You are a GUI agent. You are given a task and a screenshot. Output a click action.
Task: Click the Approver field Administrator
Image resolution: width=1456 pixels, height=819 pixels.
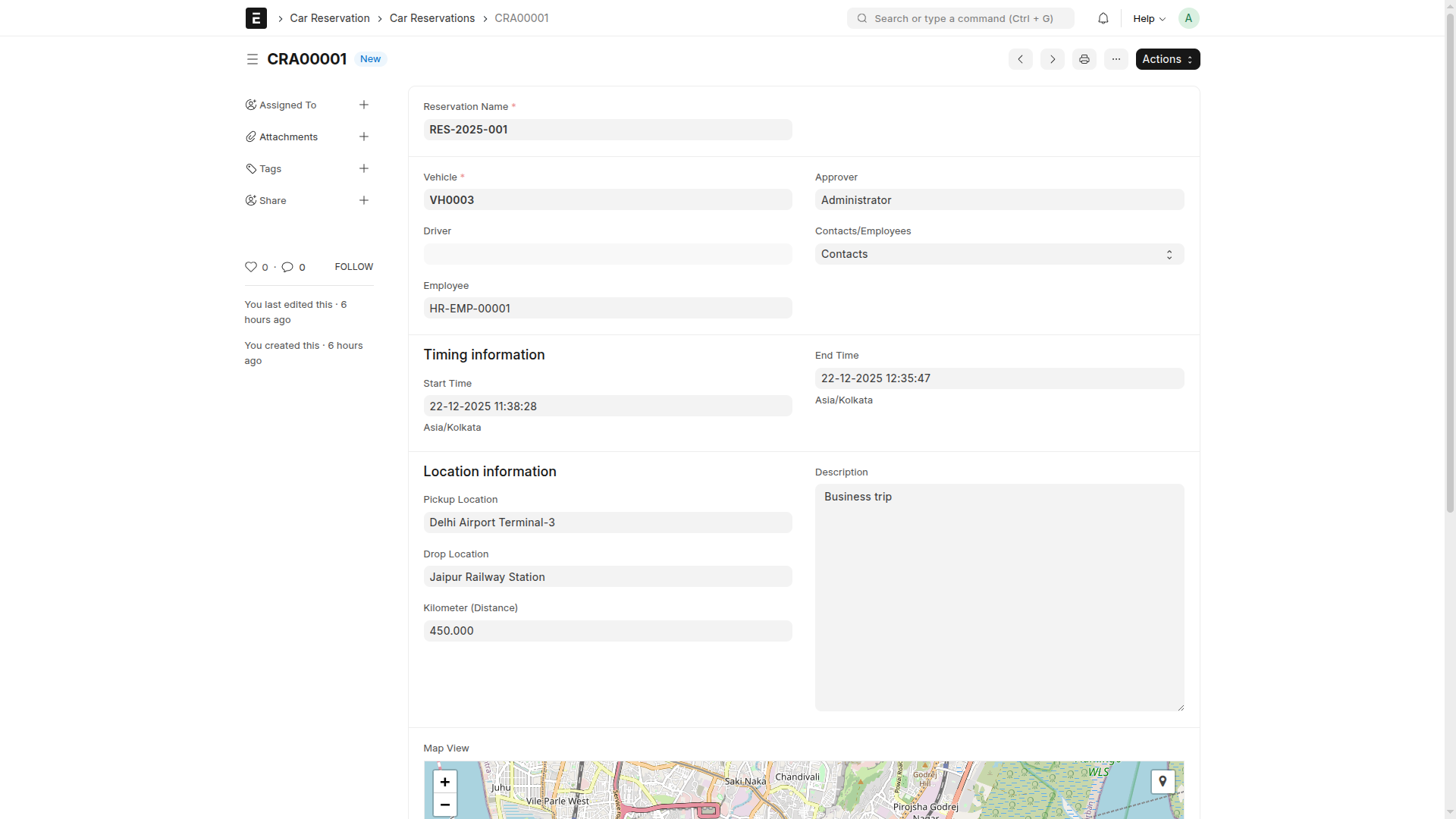[999, 200]
